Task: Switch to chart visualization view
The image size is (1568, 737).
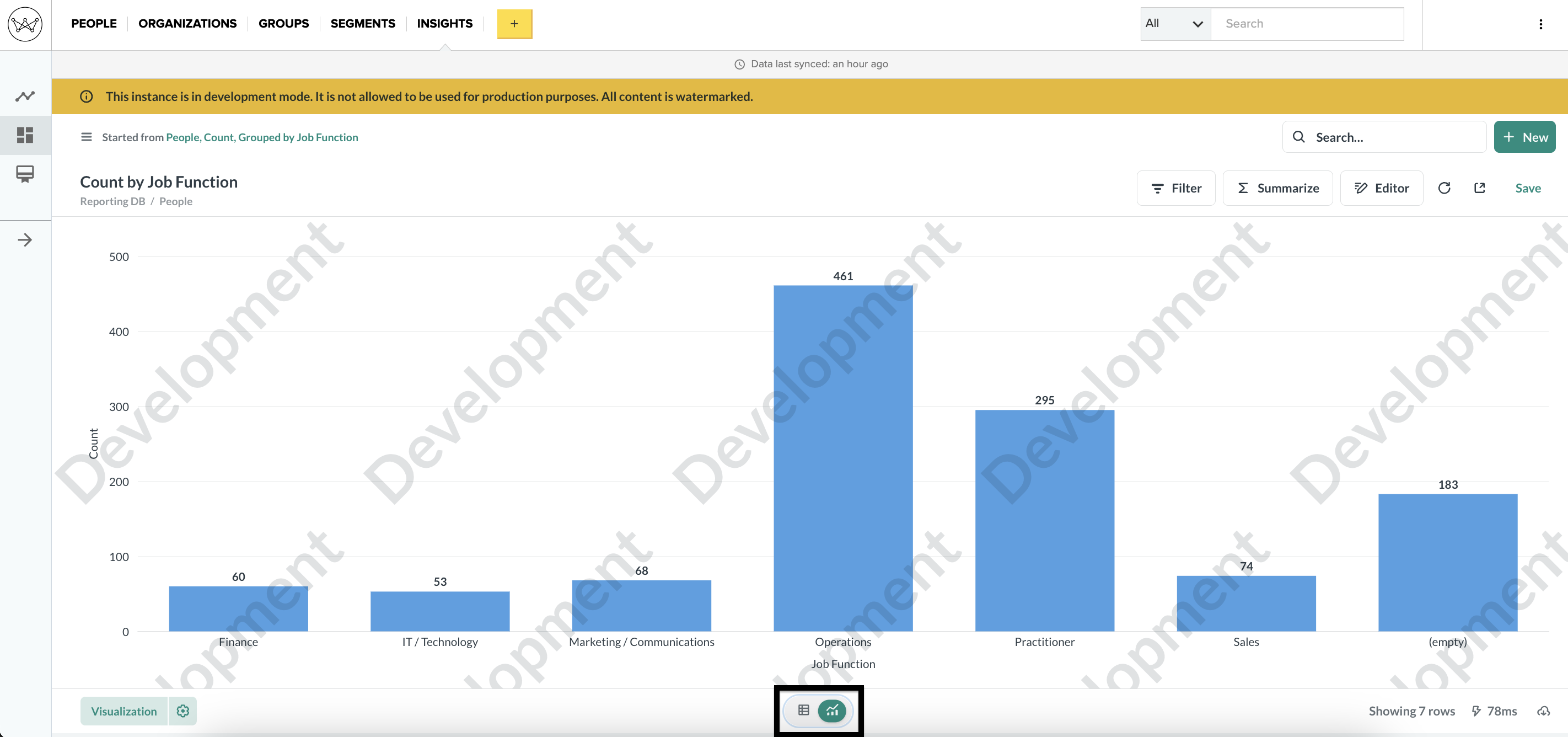Action: 832,710
